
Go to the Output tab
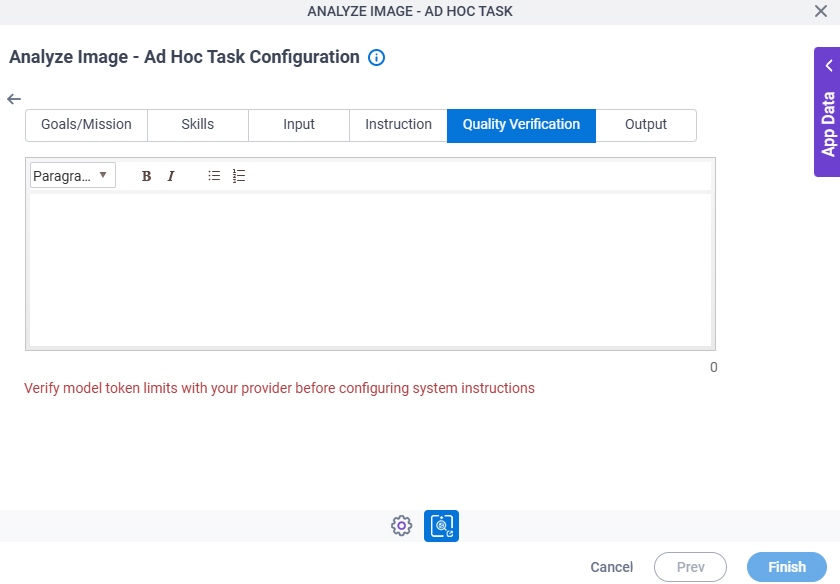tap(646, 125)
